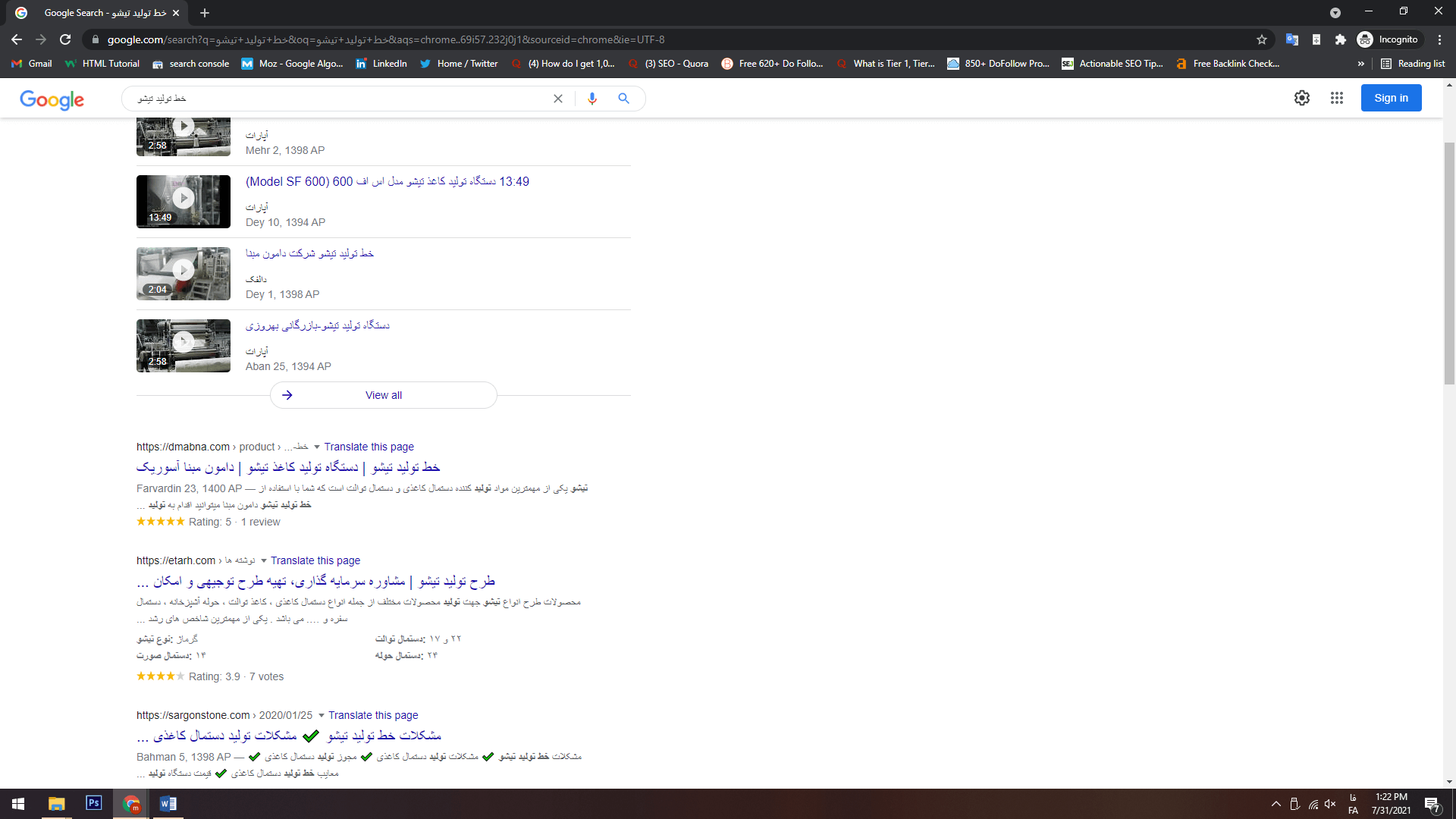Translate the sargonstone.com result page
Image resolution: width=1456 pixels, height=819 pixels.
(x=373, y=716)
